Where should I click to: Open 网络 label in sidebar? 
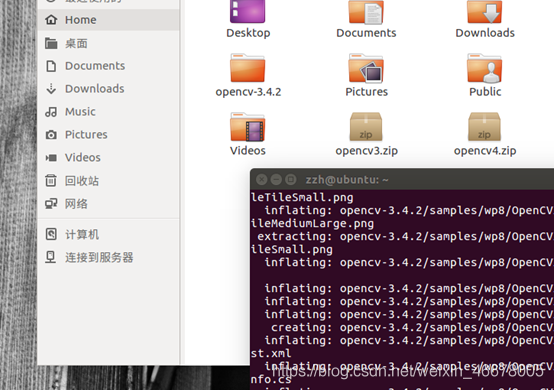tap(76, 203)
